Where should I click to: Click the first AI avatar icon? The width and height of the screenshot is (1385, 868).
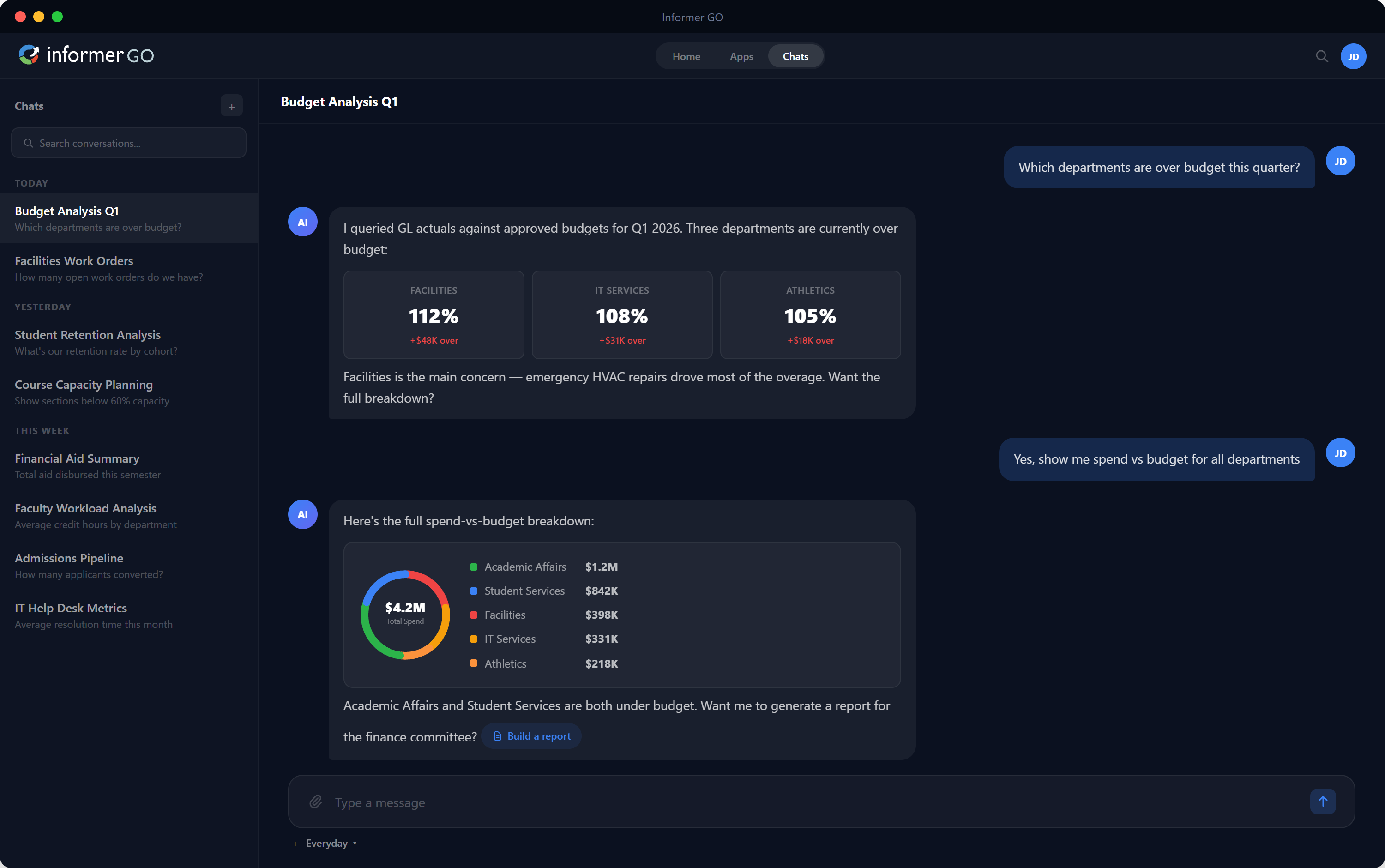pos(302,222)
